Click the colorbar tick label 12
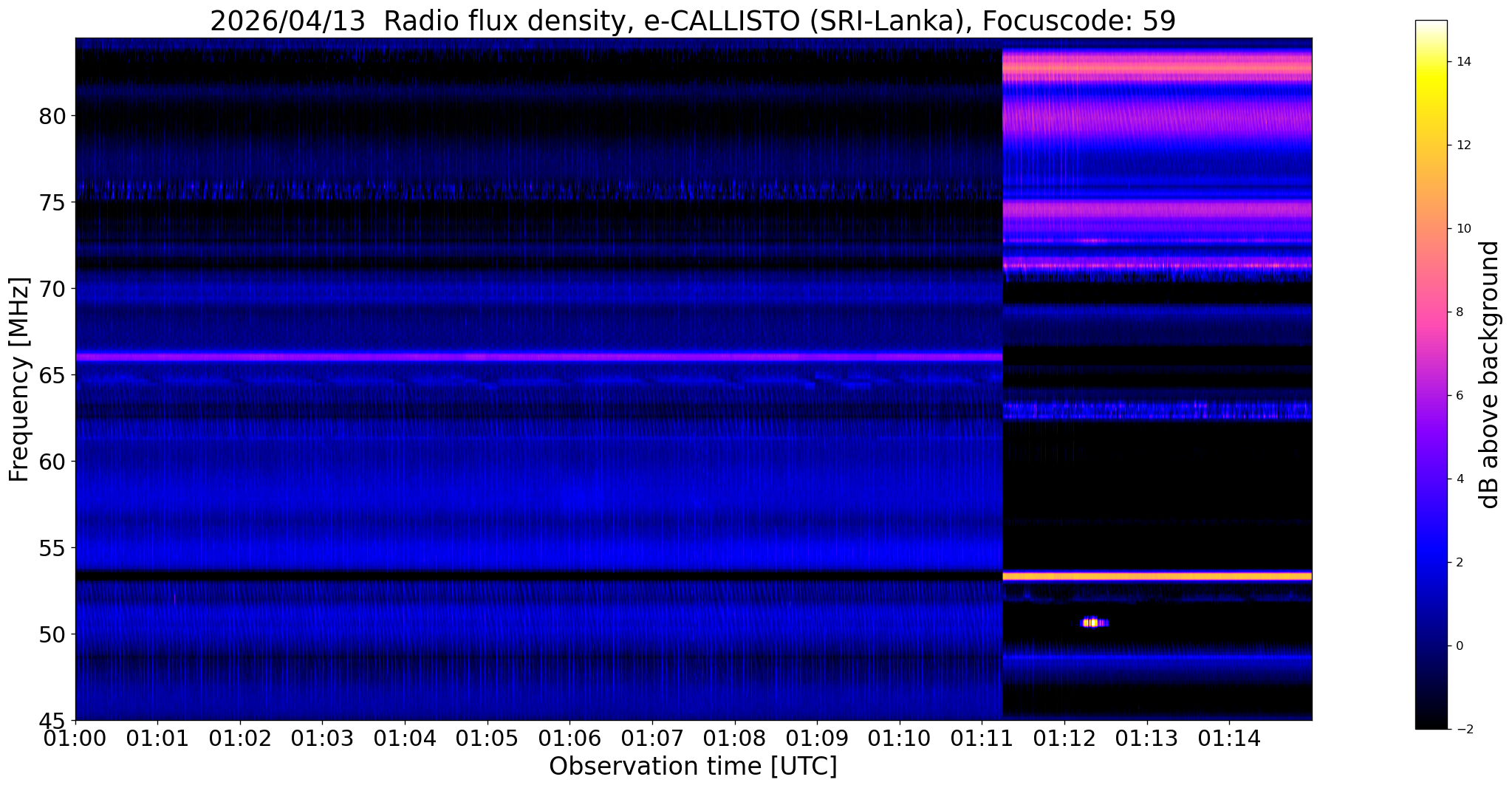Viewport: 1512px width, 788px height. pos(1462,145)
